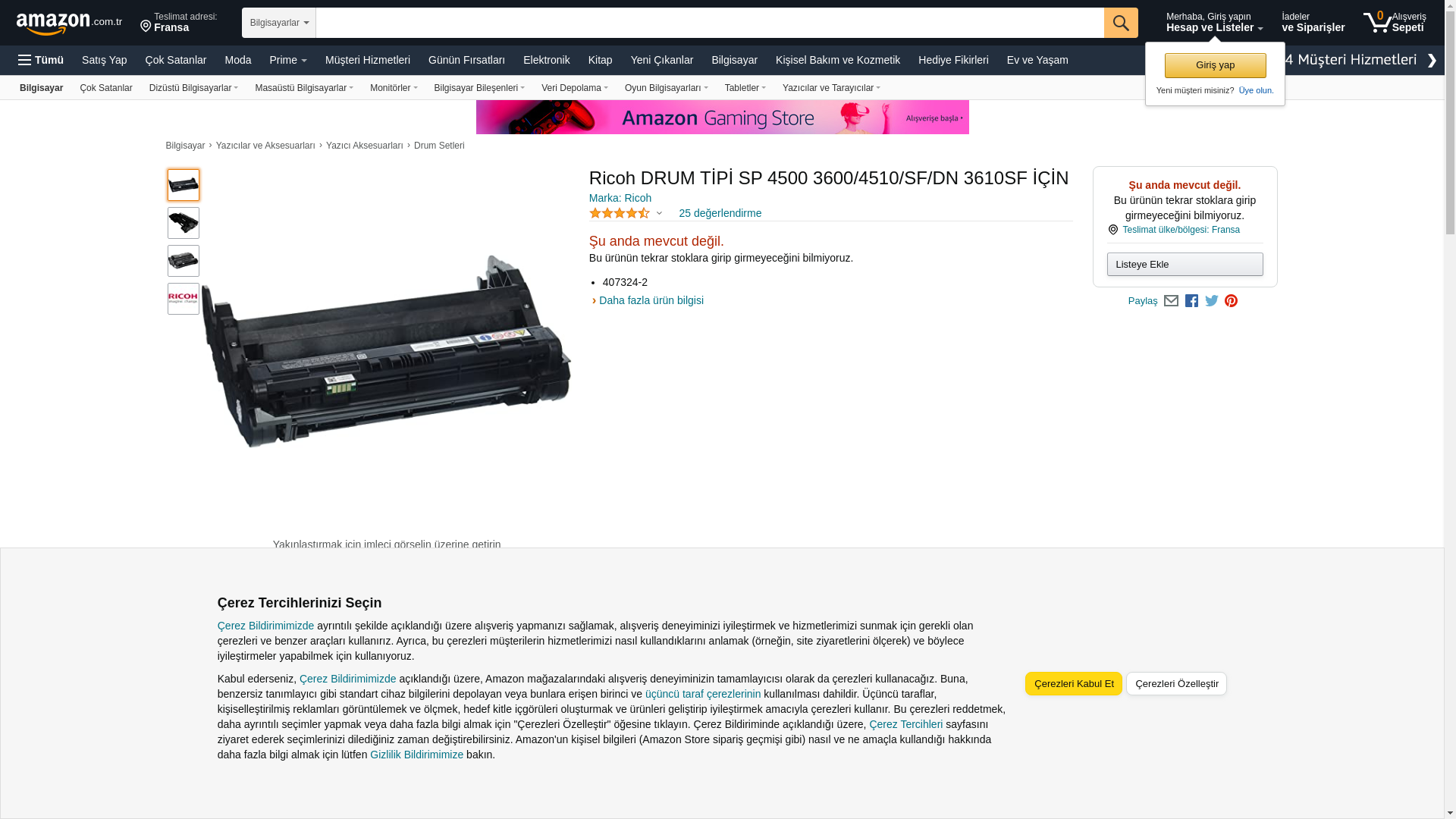The width and height of the screenshot is (1456, 819).
Task: Expand the Bilgisayarlar search category dropdown
Action: point(279,23)
